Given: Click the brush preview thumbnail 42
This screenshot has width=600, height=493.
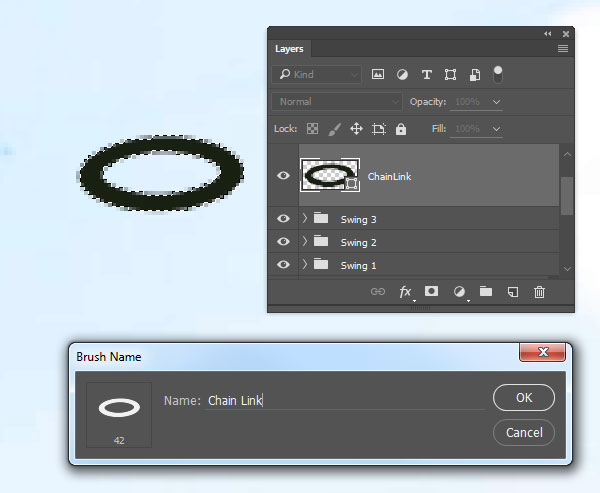Looking at the screenshot, I should click(119, 415).
